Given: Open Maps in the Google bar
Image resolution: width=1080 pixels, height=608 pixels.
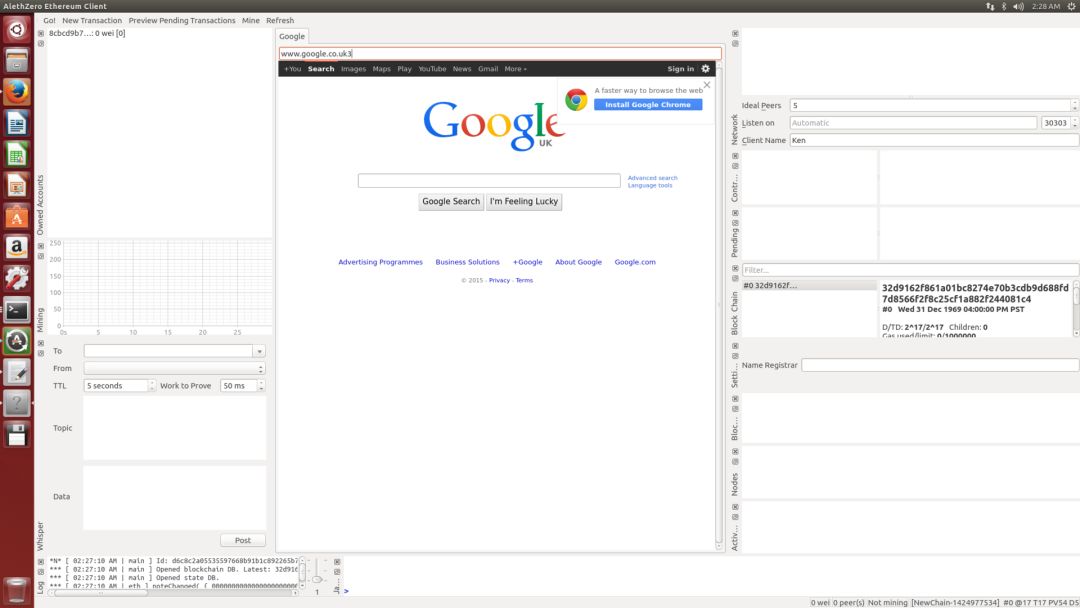Looking at the screenshot, I should pyautogui.click(x=382, y=69).
